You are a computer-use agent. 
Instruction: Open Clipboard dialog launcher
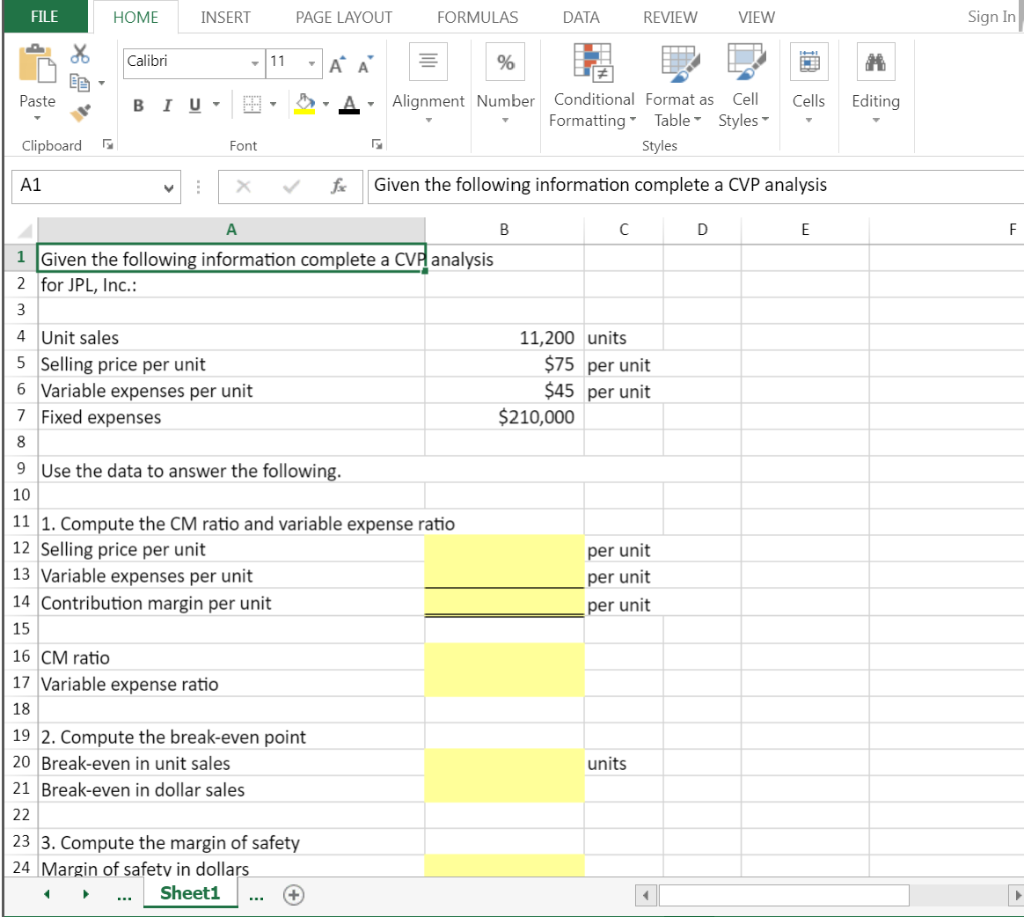coord(108,144)
